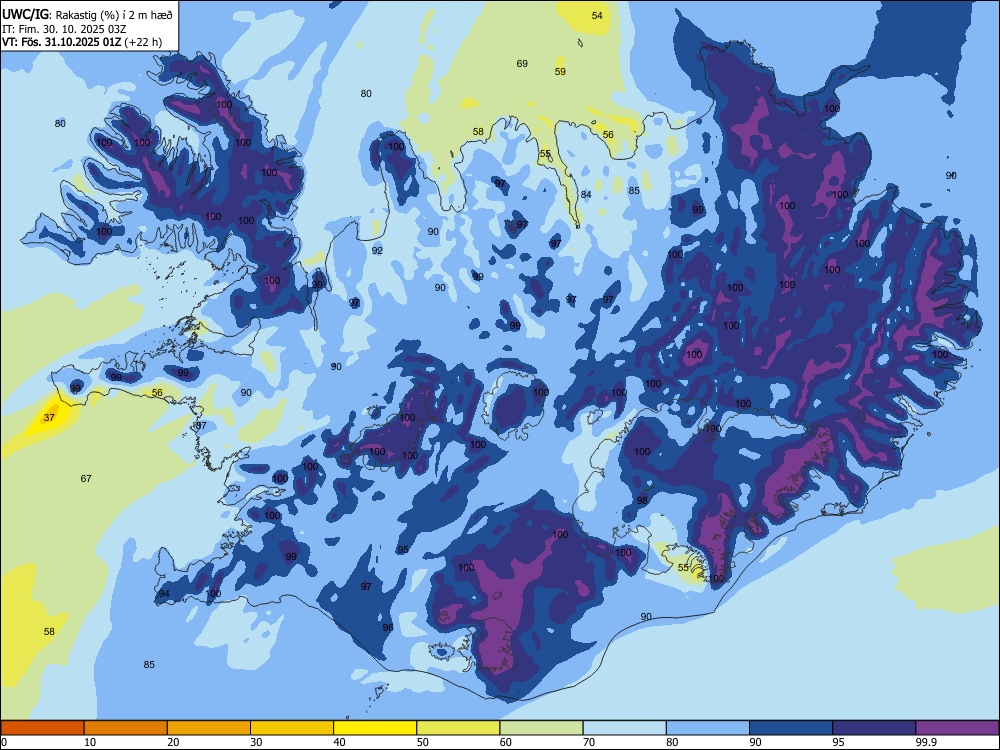
Task: Click the title text 'Rakastig (%) í 2 m hæð'
Action: [x=114, y=15]
